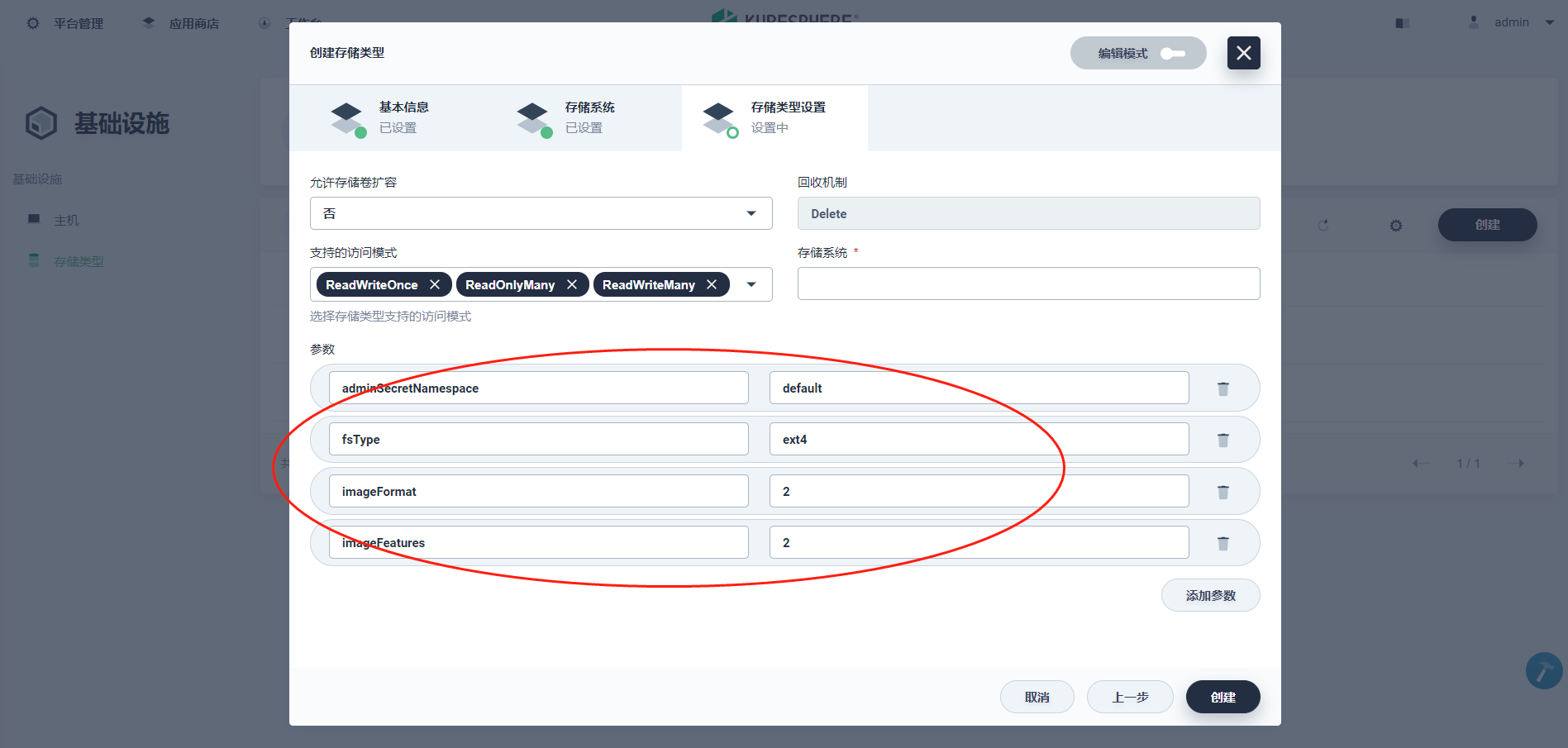Click the background page 创建 button
The height and width of the screenshot is (748, 1568).
point(1487,225)
